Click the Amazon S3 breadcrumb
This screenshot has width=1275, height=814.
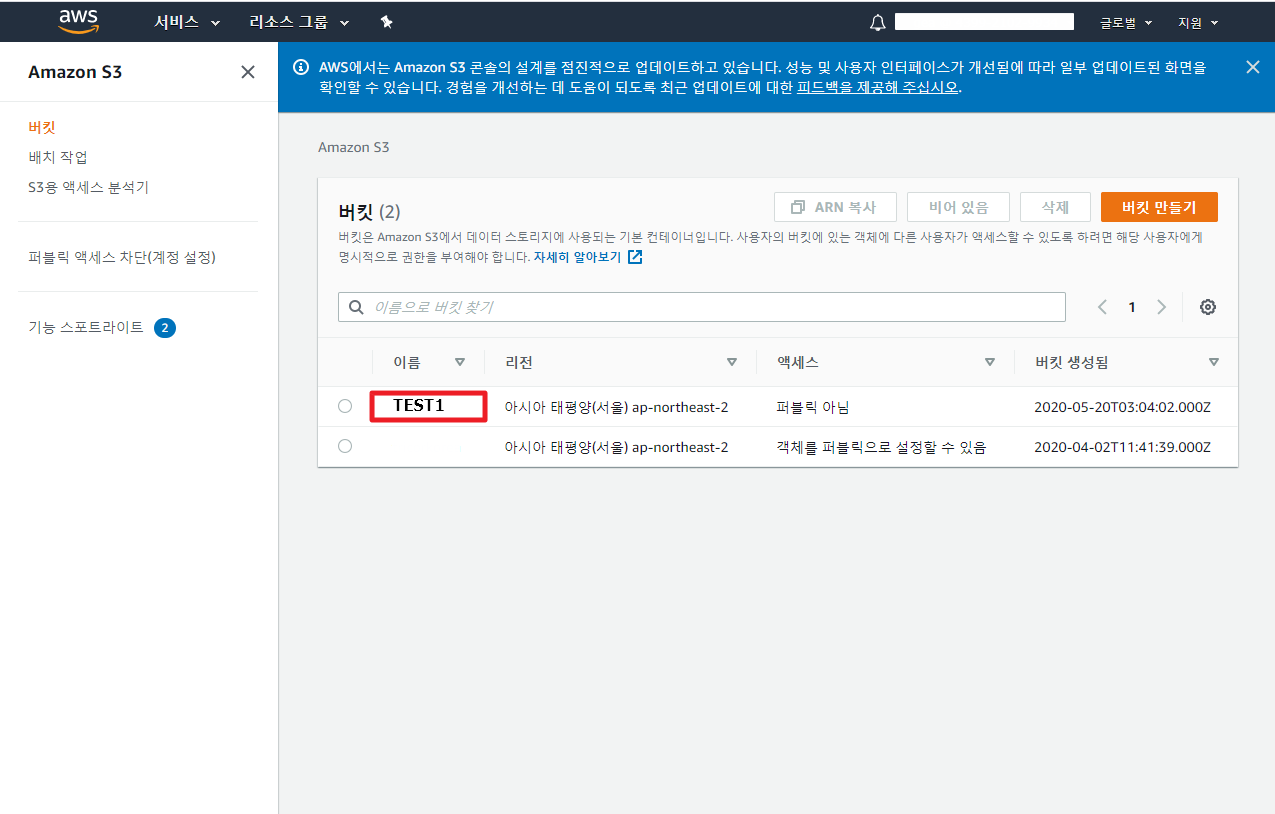[x=353, y=147]
